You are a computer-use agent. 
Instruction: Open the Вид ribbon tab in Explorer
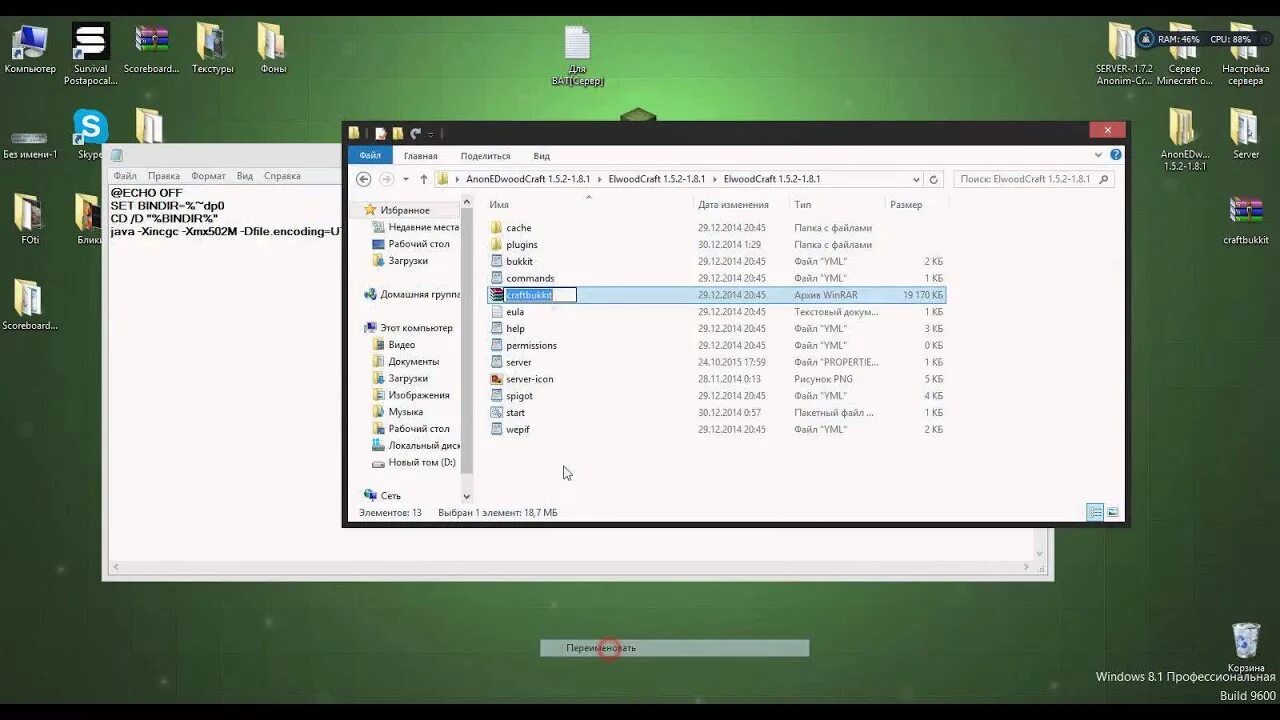tap(541, 156)
